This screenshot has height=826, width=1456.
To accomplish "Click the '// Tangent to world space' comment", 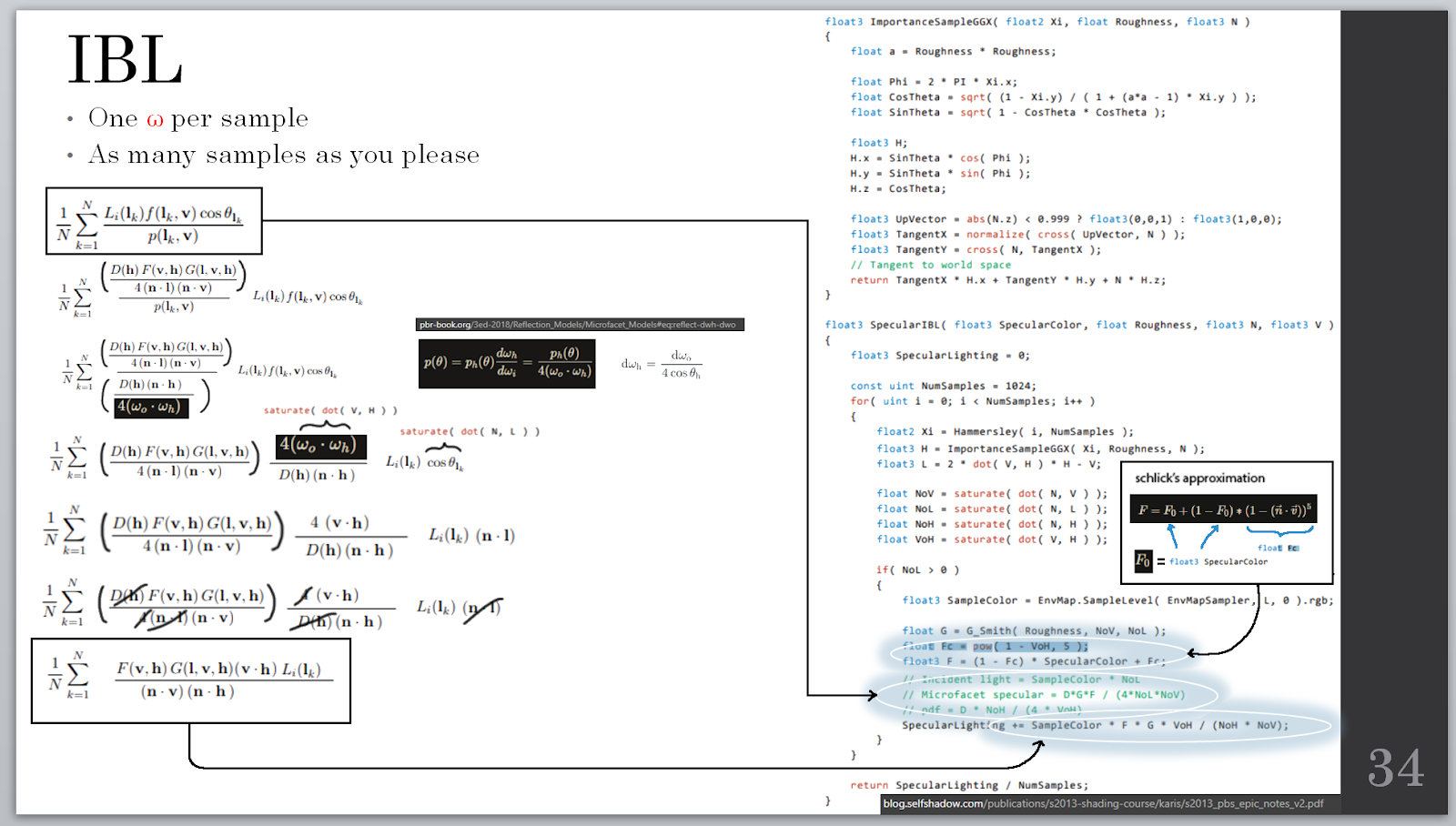I will [931, 266].
